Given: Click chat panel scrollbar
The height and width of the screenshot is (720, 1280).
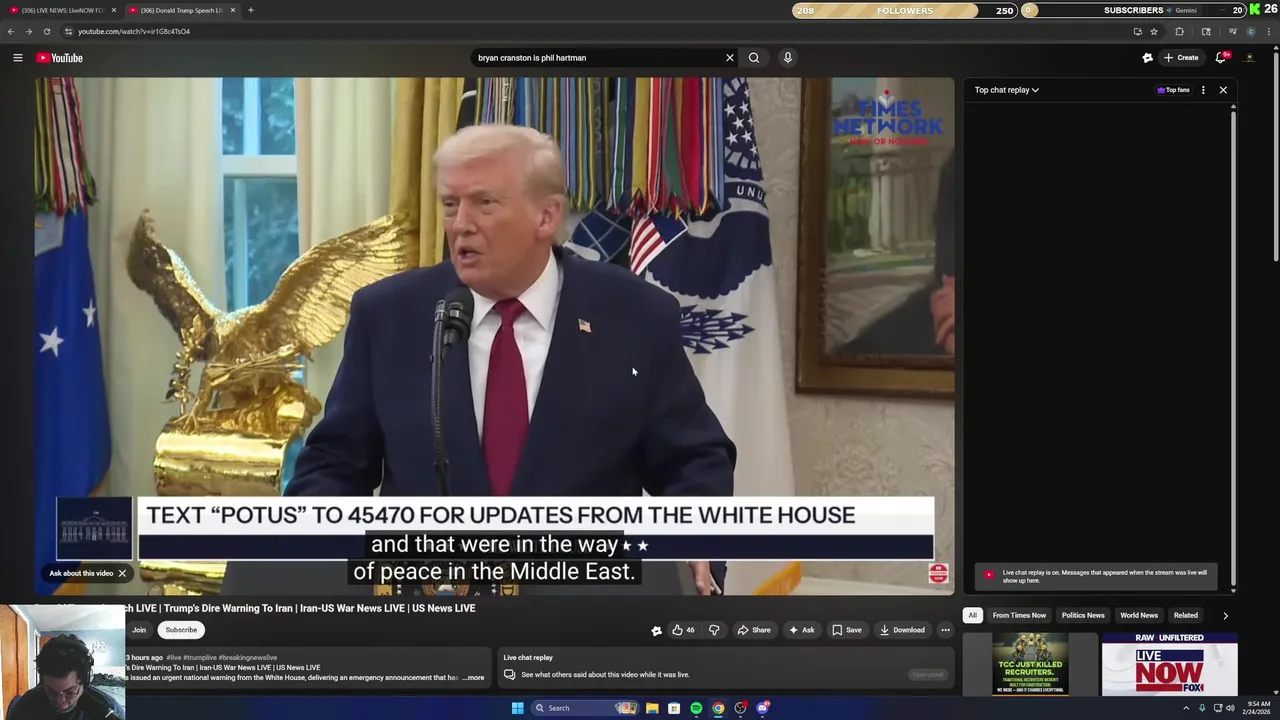Looking at the screenshot, I should (x=1233, y=350).
